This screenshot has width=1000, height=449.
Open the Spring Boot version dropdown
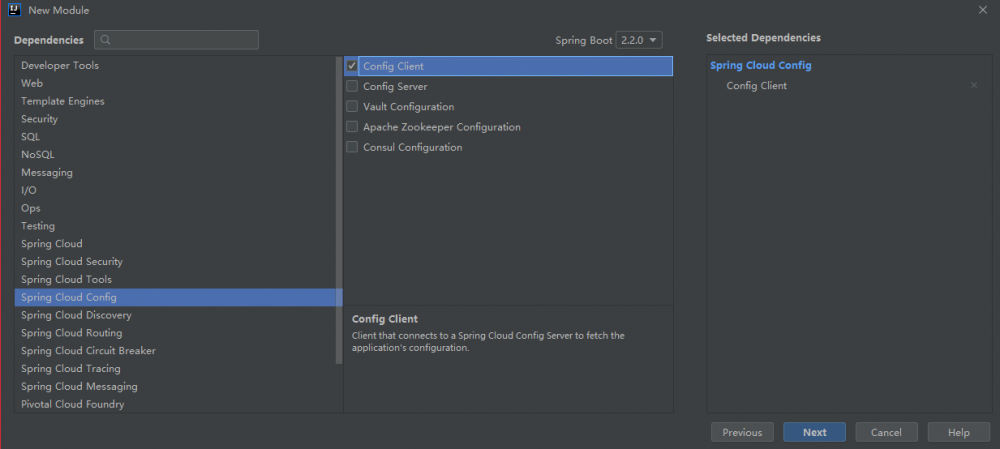[x=638, y=40]
